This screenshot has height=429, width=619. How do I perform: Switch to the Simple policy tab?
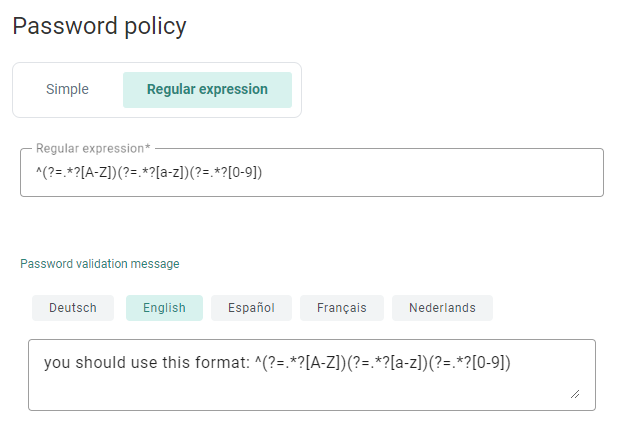(67, 89)
